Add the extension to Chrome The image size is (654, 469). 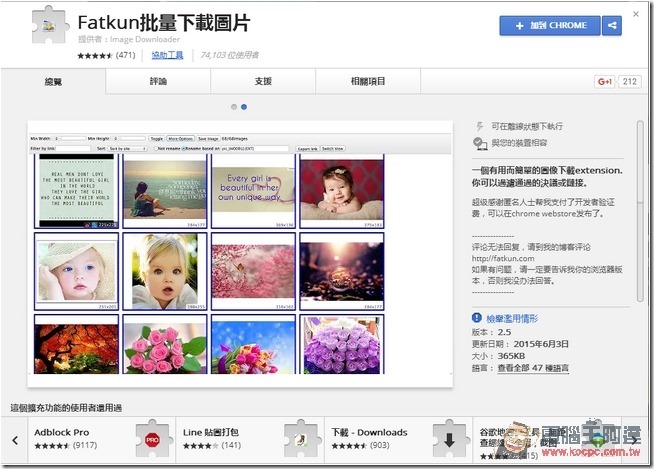[x=550, y=25]
